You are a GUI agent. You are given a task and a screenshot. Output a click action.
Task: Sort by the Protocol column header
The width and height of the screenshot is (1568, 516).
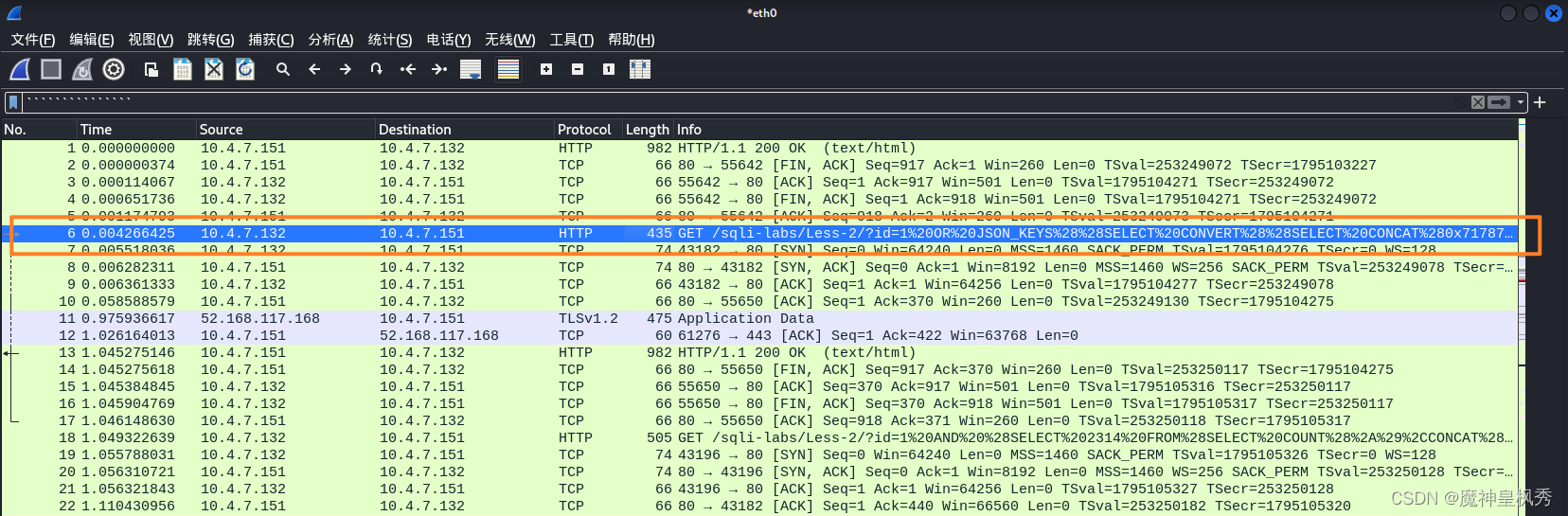pyautogui.click(x=588, y=130)
